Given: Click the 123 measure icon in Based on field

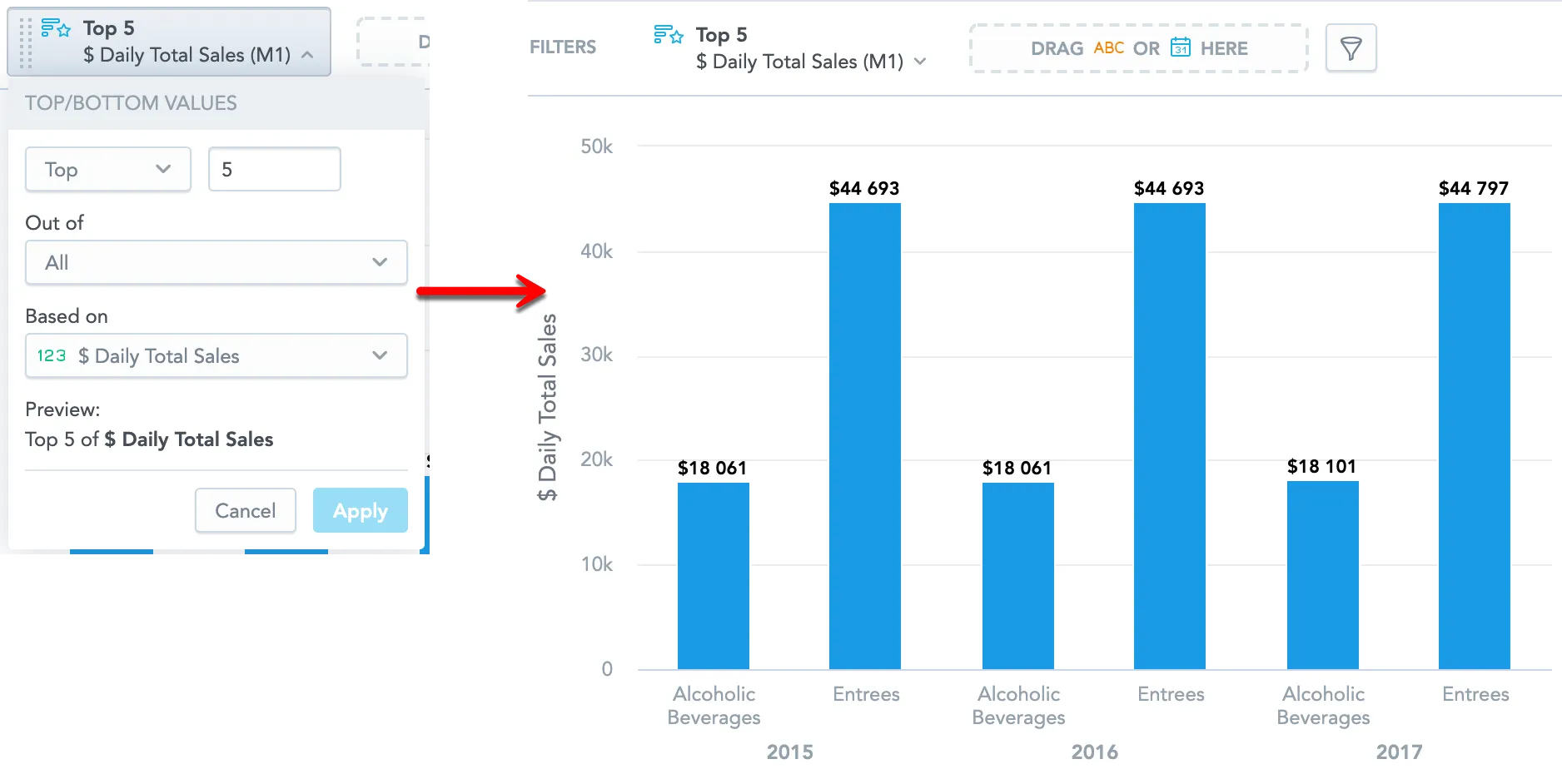Looking at the screenshot, I should (x=51, y=355).
